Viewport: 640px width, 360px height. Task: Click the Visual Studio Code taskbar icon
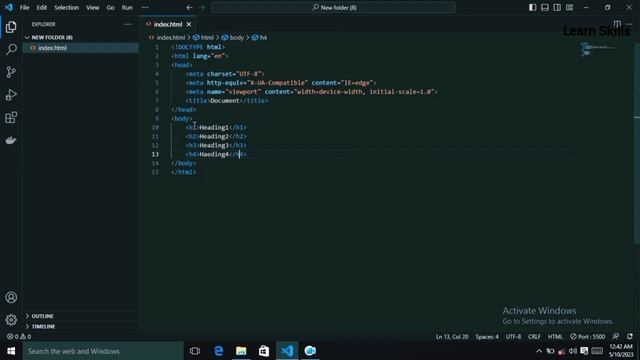pyautogui.click(x=287, y=351)
